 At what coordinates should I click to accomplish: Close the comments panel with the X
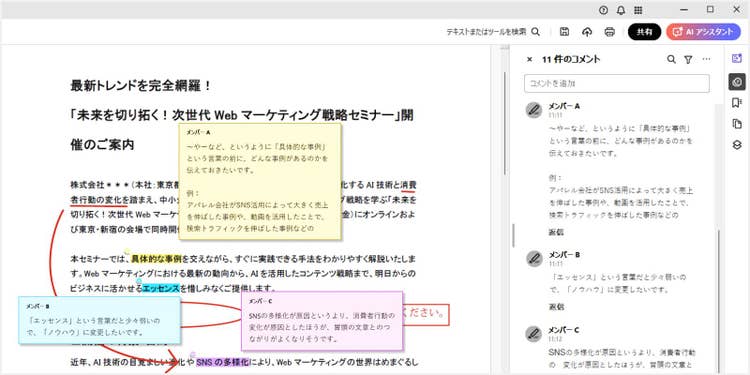click(x=529, y=59)
